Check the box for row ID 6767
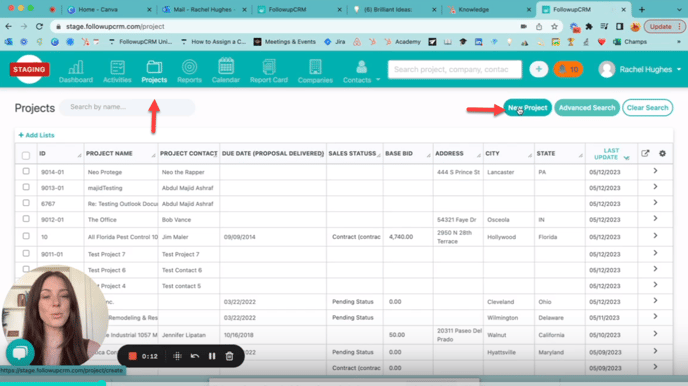Image resolution: width=688 pixels, height=386 pixels. point(26,203)
